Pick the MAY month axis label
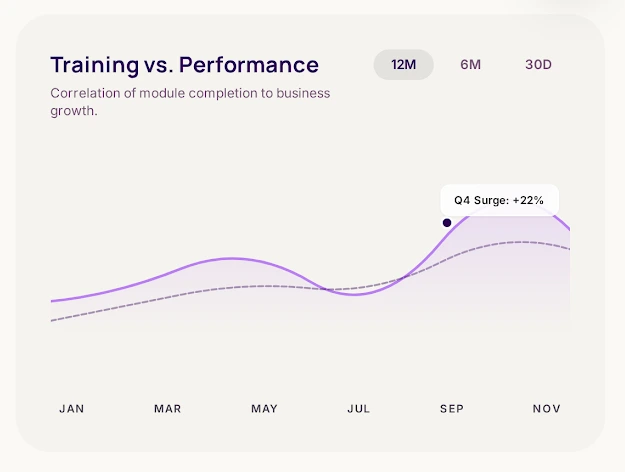 (x=264, y=408)
